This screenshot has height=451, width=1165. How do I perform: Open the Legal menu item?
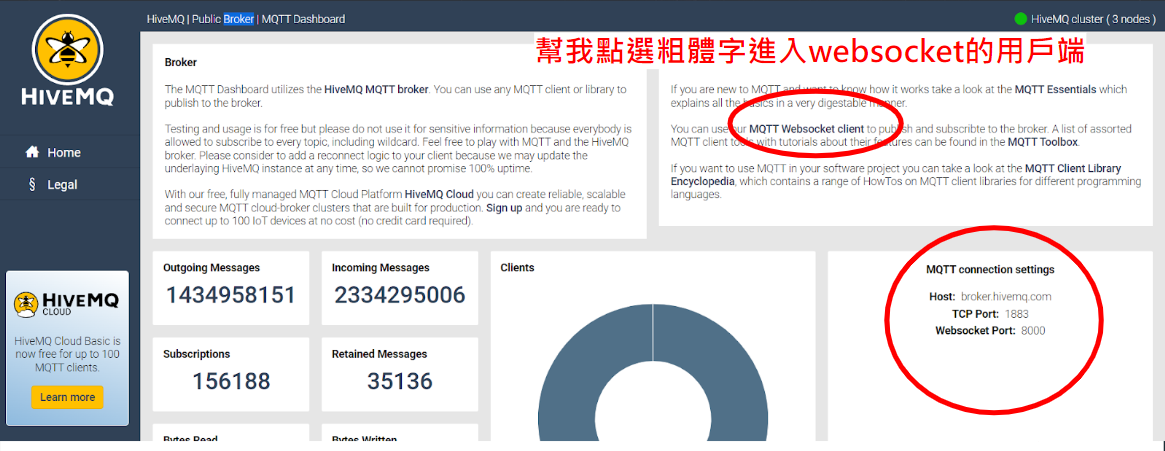pos(62,185)
